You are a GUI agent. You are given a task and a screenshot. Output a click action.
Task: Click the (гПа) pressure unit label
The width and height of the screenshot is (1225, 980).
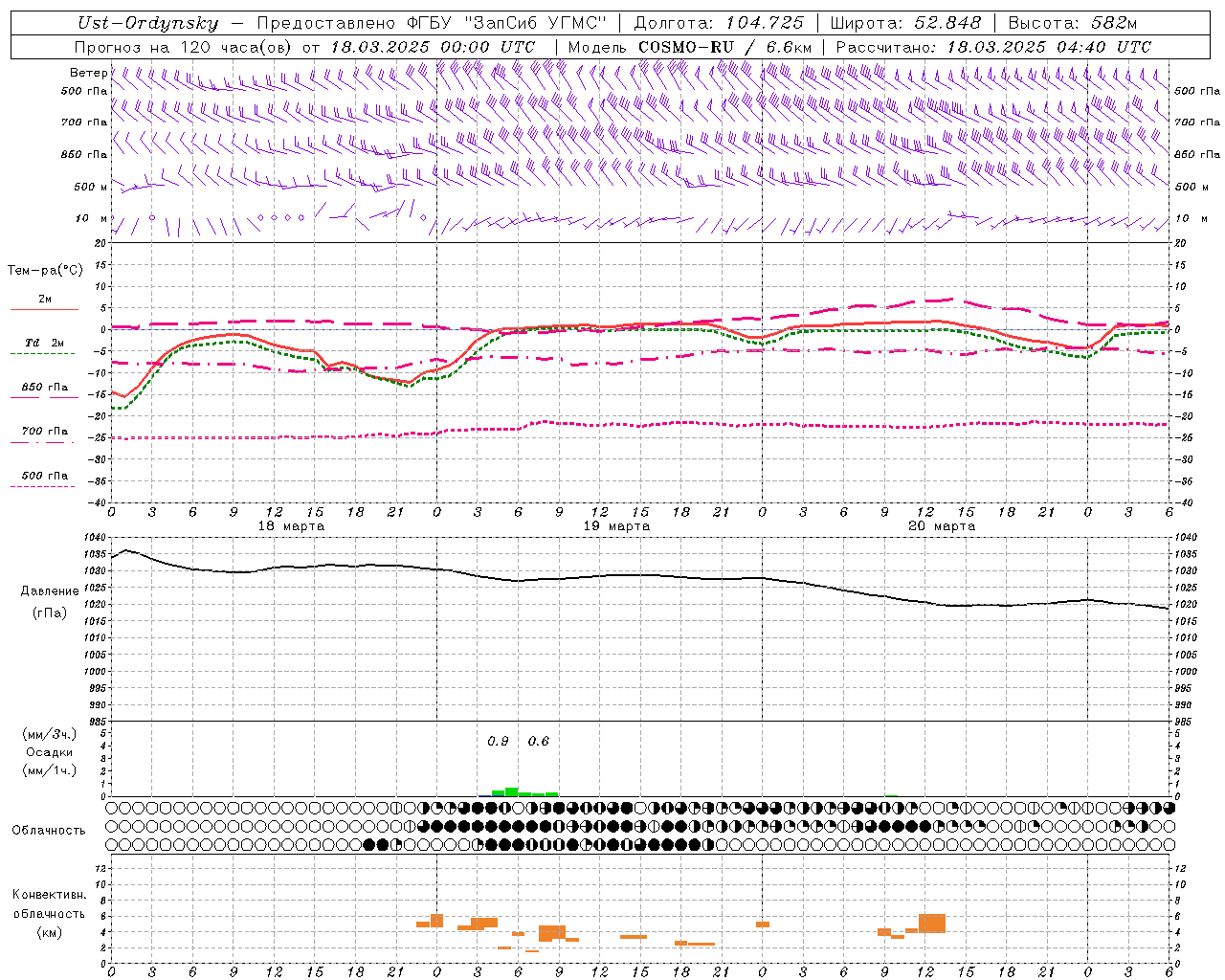pyautogui.click(x=50, y=613)
